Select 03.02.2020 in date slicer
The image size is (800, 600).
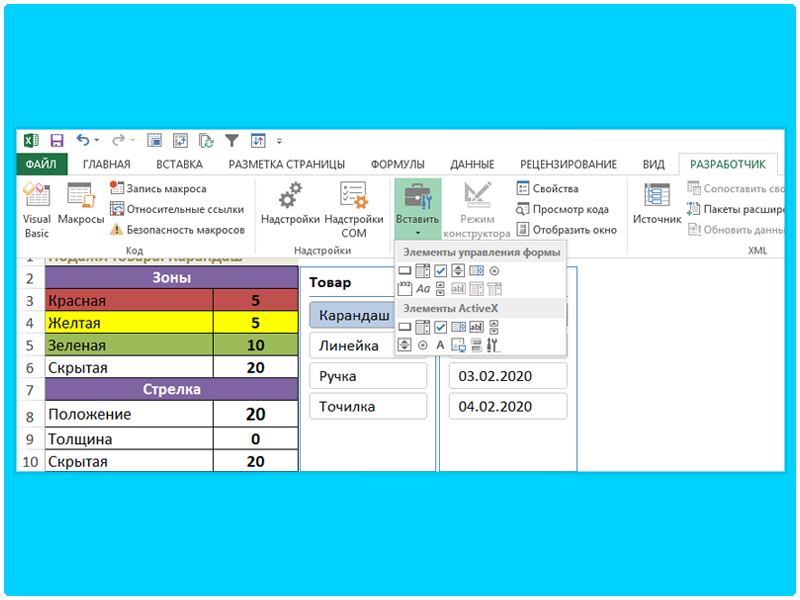[508, 376]
